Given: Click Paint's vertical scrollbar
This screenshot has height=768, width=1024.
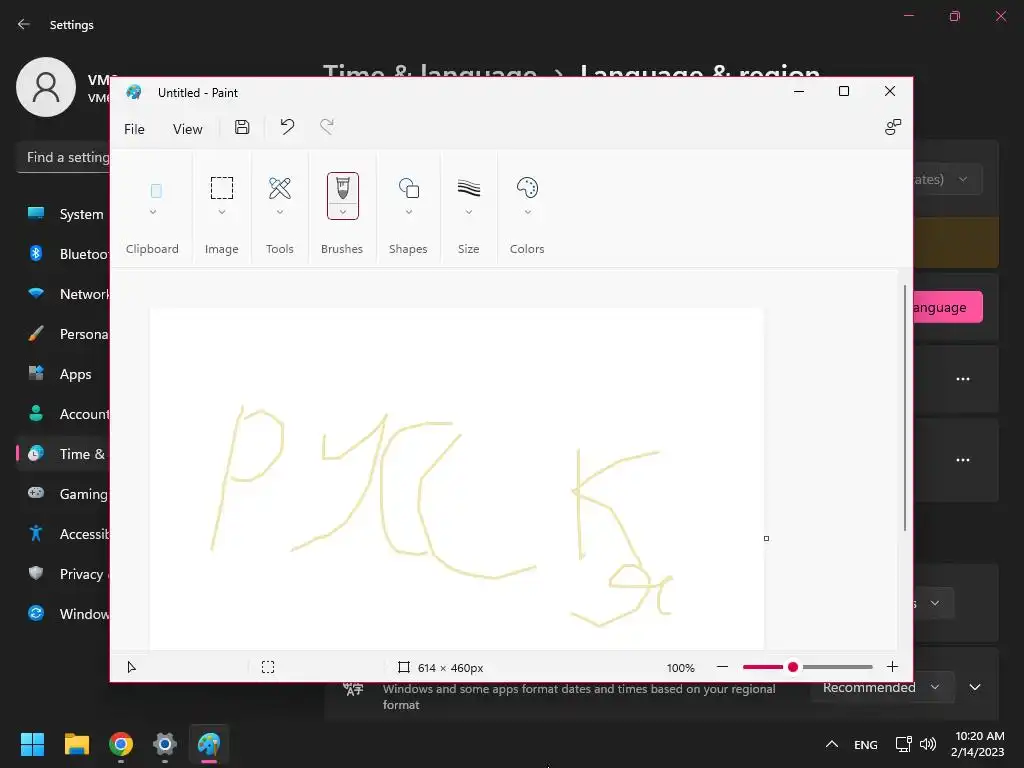Looking at the screenshot, I should [904, 408].
